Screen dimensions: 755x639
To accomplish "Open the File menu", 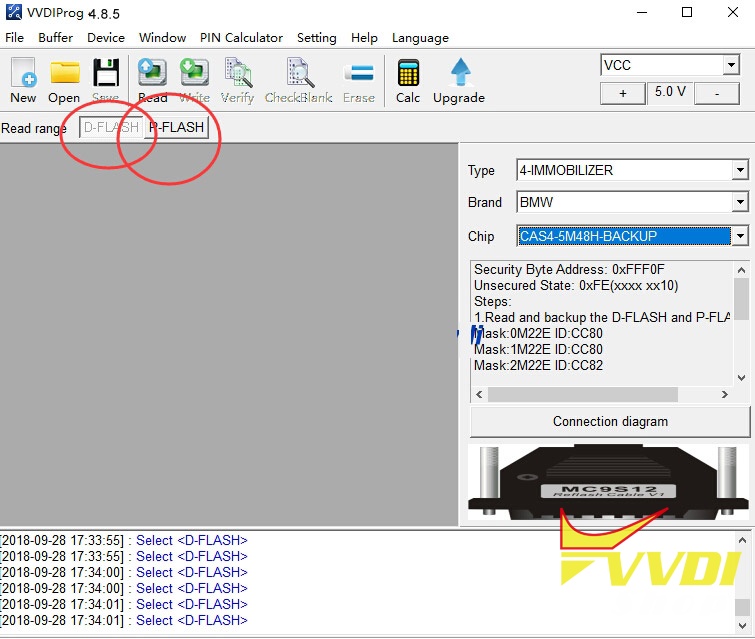I will coord(14,38).
